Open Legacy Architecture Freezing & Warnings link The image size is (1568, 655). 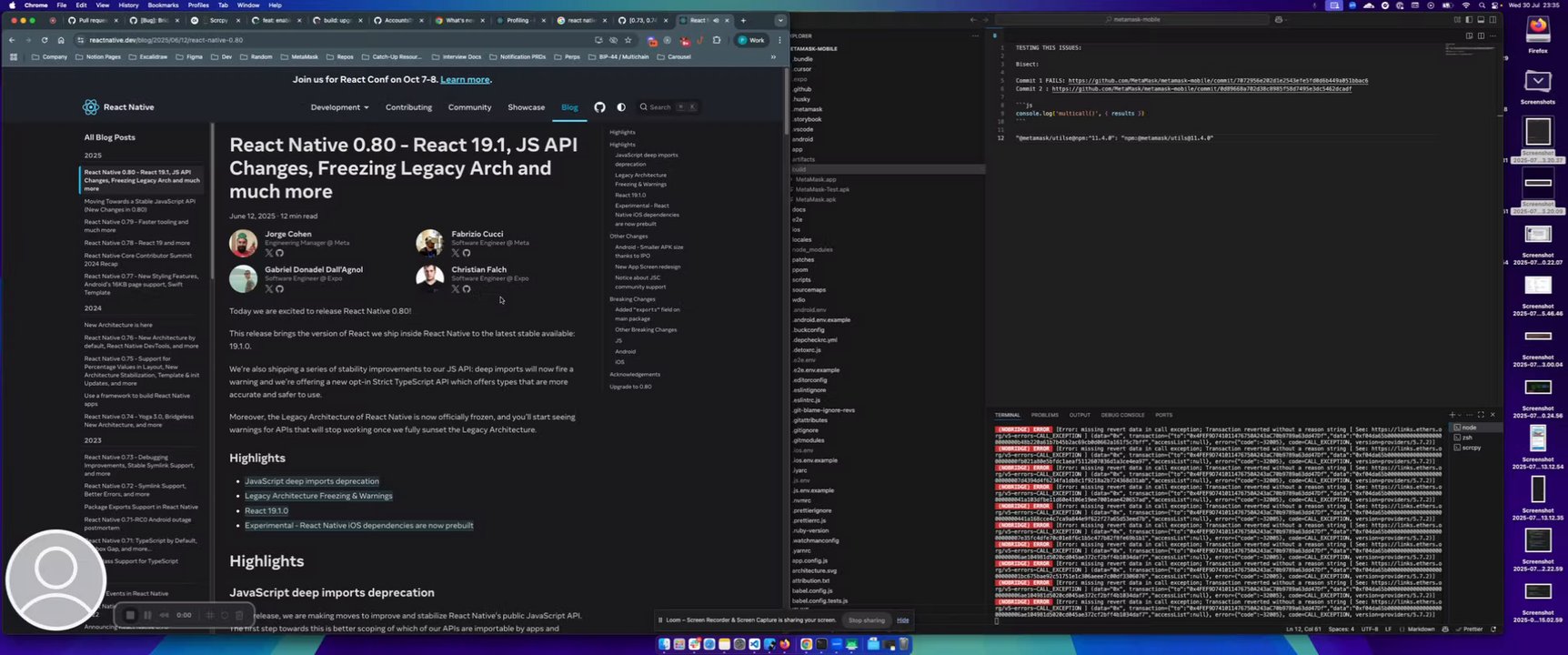pyautogui.click(x=318, y=496)
